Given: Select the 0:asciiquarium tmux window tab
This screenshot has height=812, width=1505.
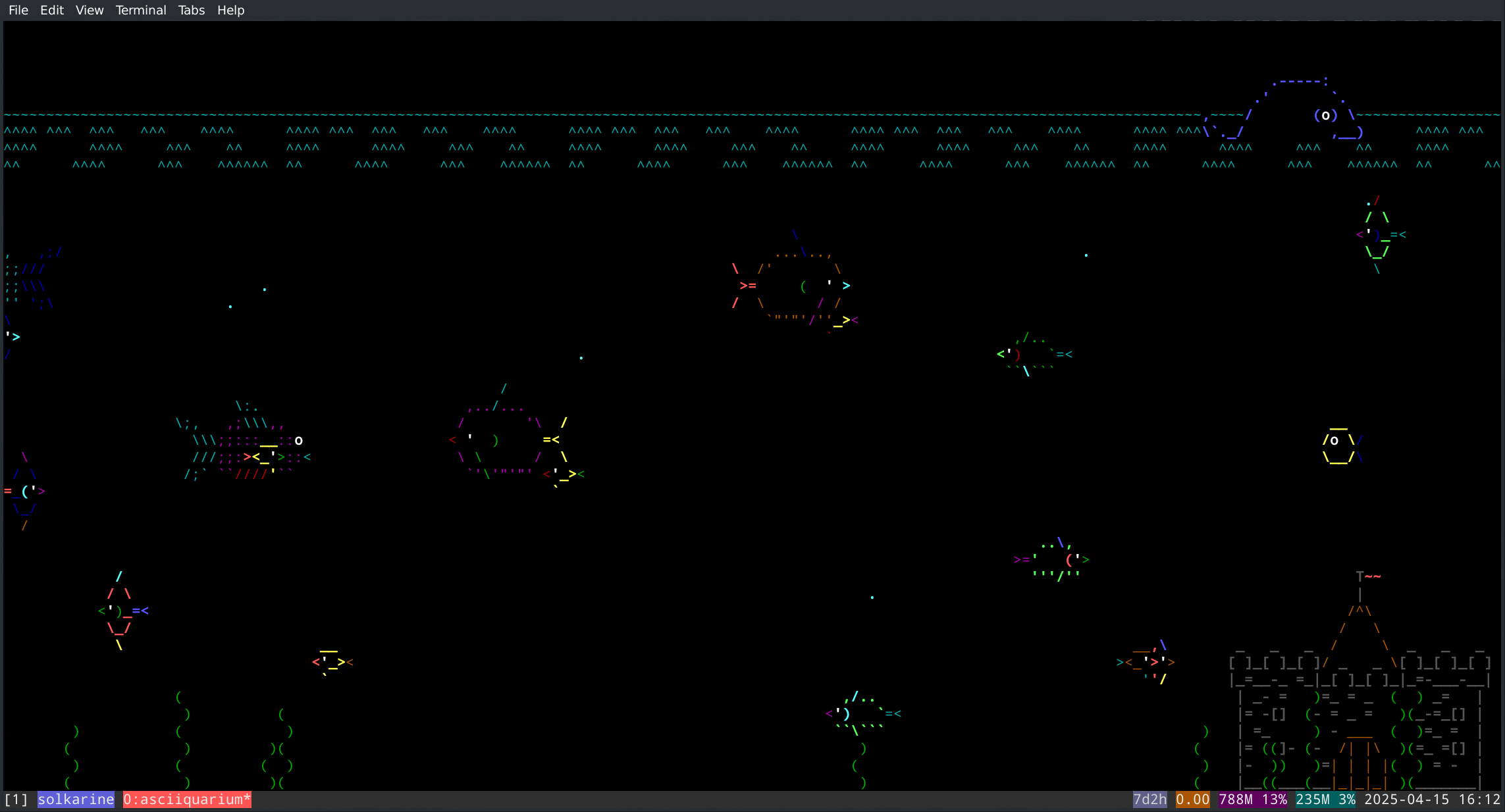Looking at the screenshot, I should [x=187, y=799].
